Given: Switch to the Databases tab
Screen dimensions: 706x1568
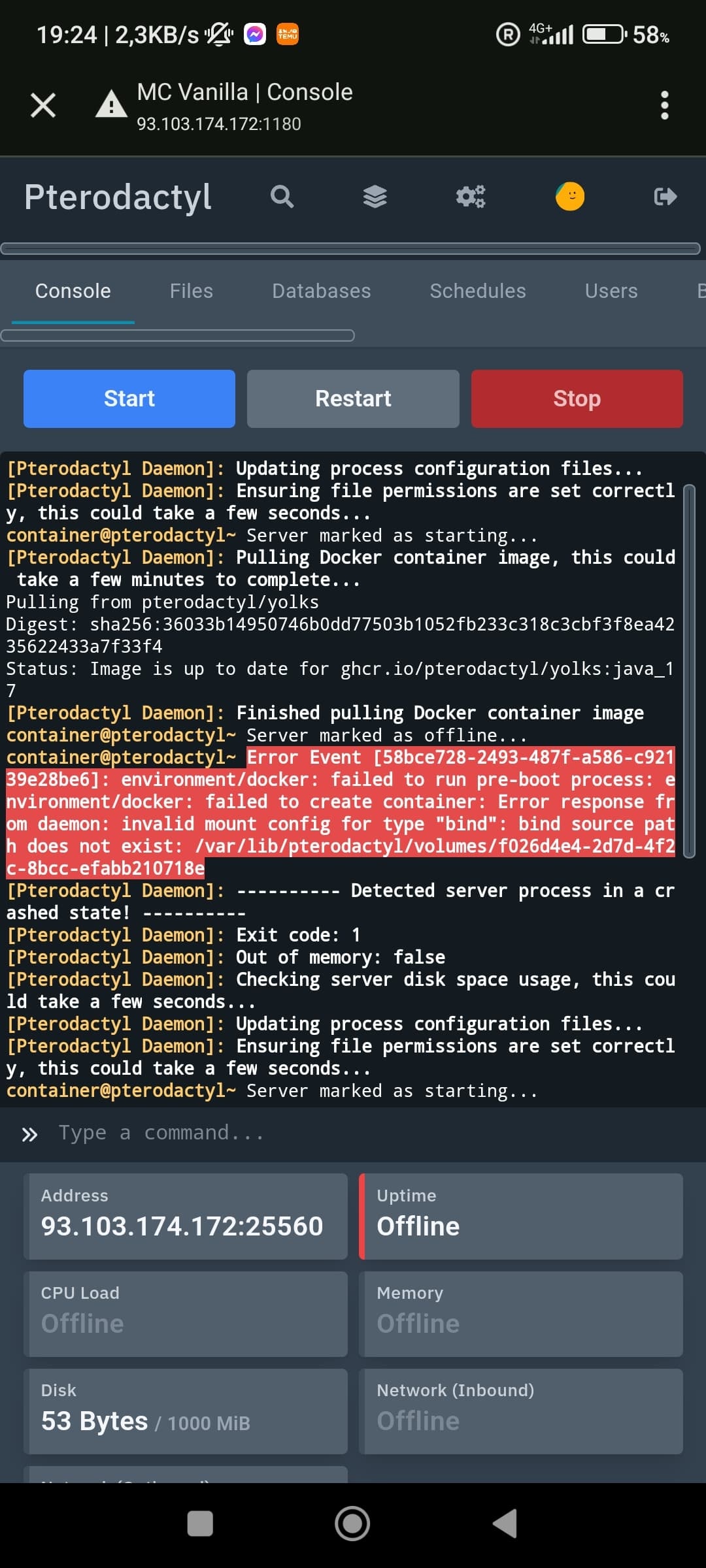Looking at the screenshot, I should (x=321, y=291).
